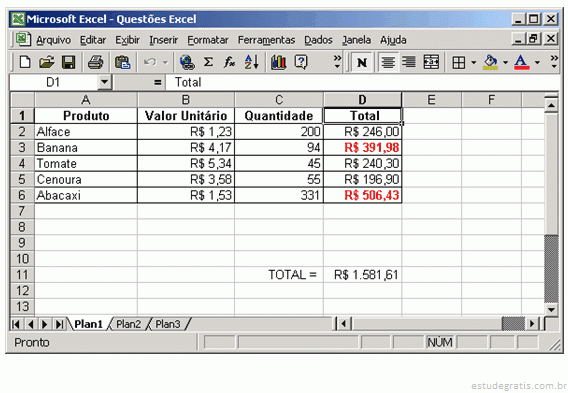Open the Ajuda menu
Screen dimensions: 568x393
click(x=393, y=40)
